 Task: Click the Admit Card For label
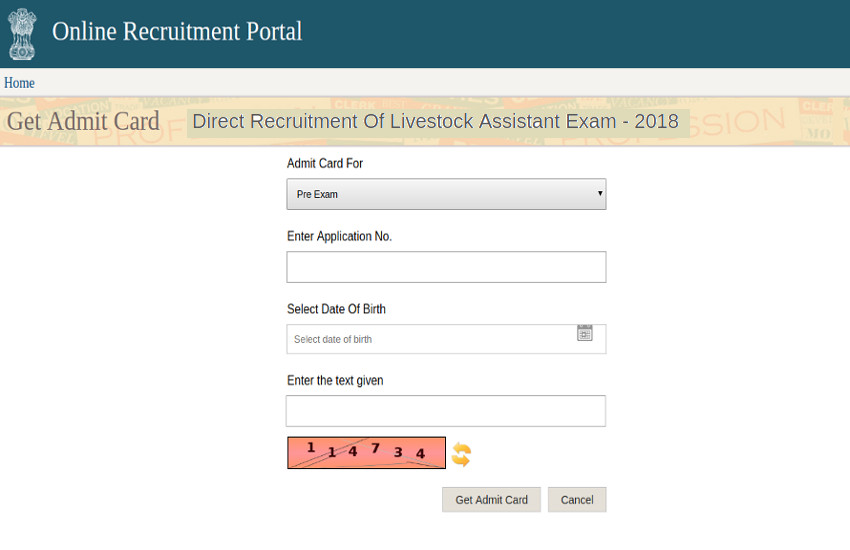325,163
